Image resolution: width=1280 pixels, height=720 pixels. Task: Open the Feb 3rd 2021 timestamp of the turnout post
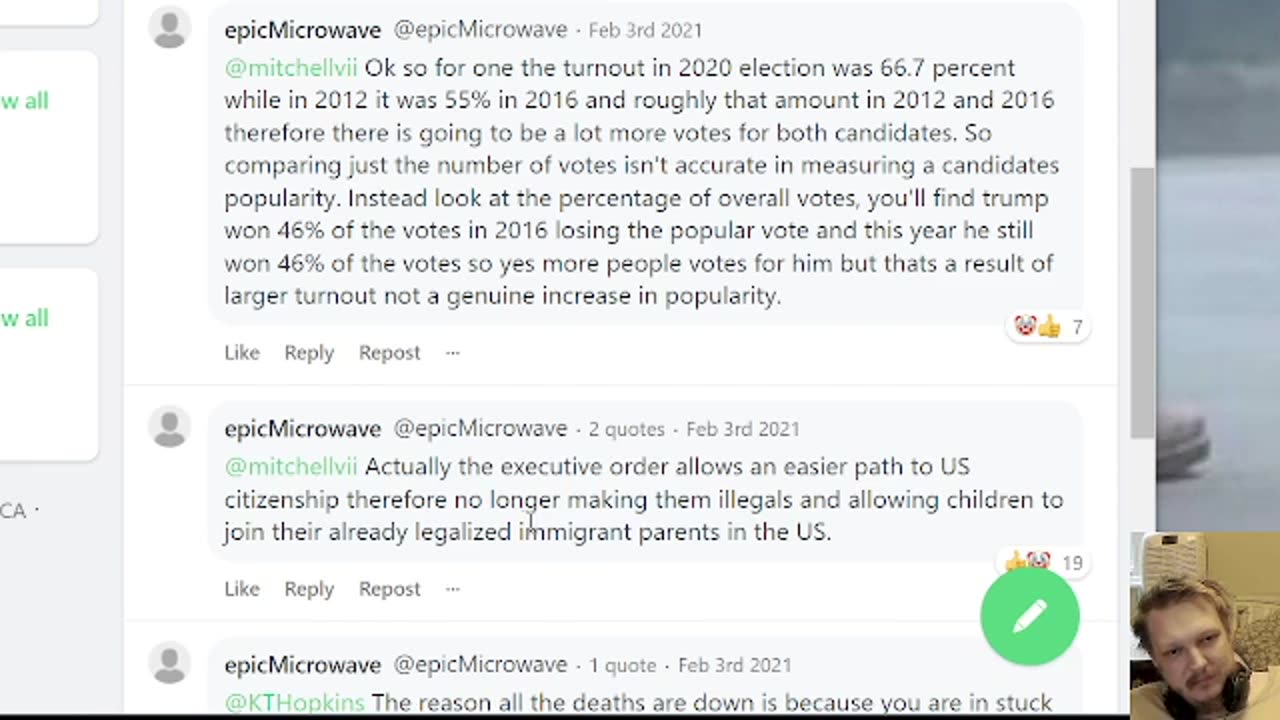645,30
